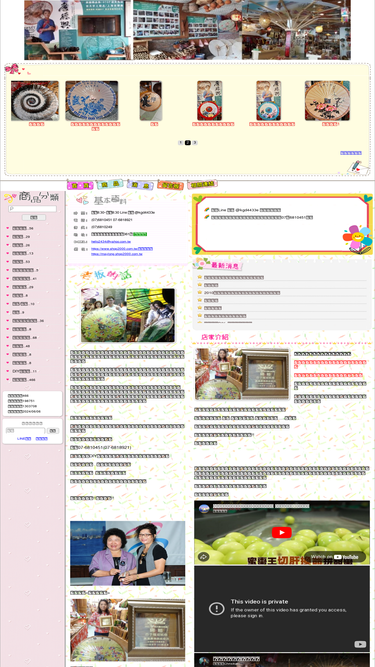The height and width of the screenshot is (667, 375).
Task: Open the first magenta navigation tab
Action: [80, 185]
